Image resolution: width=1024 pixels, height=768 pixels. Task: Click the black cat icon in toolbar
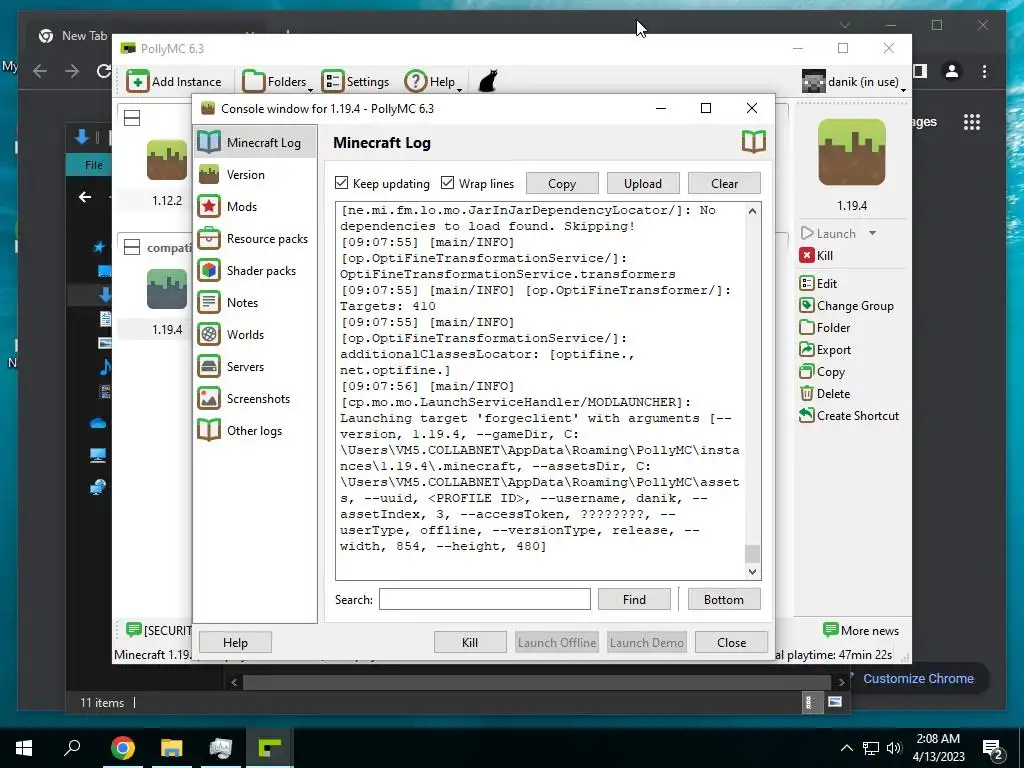coord(488,82)
